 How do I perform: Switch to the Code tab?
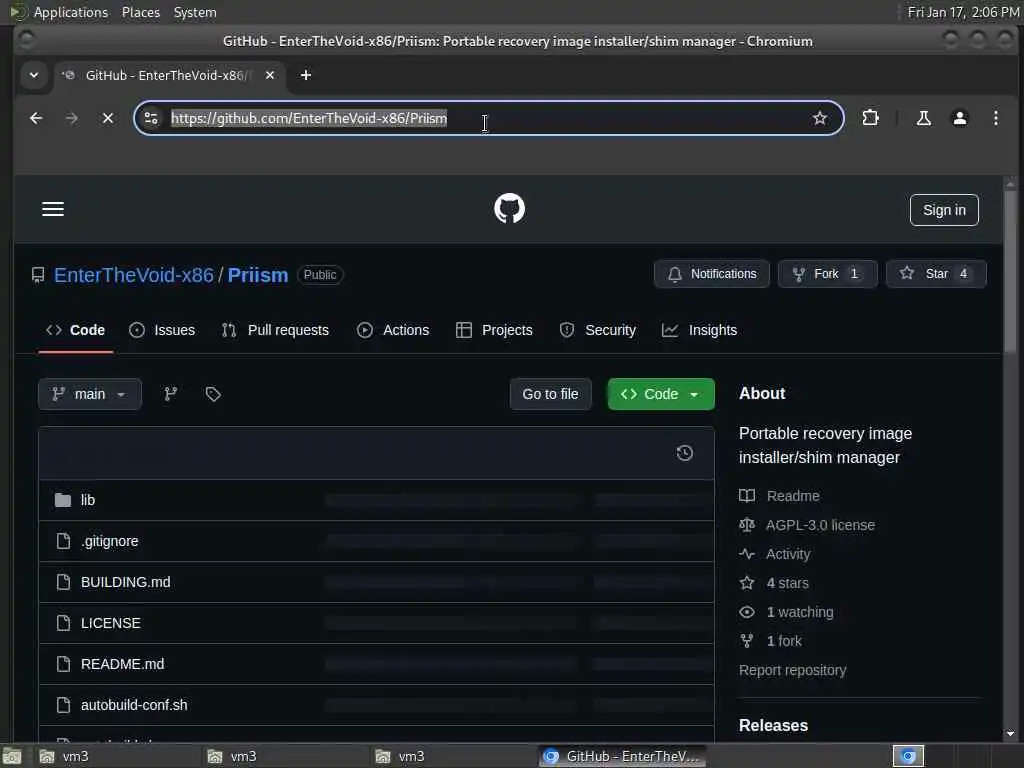coord(76,330)
